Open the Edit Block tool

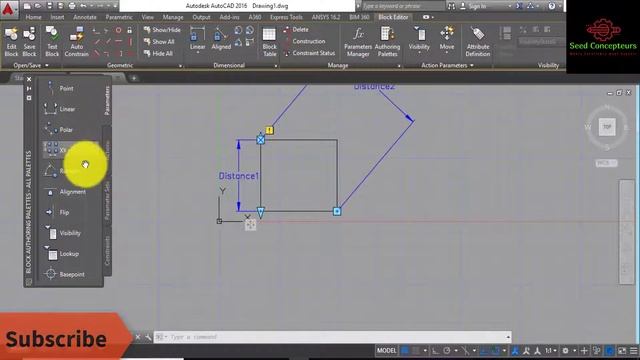pos(11,42)
